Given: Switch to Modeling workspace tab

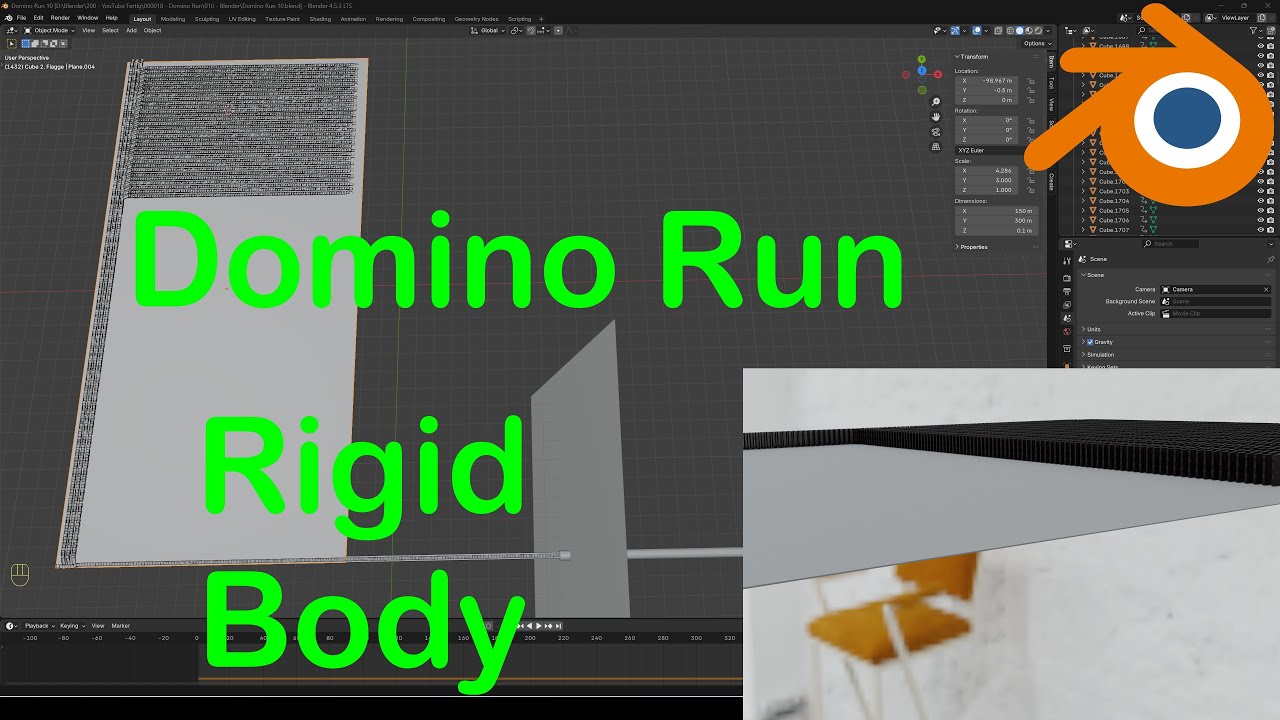Looking at the screenshot, I should point(173,18).
